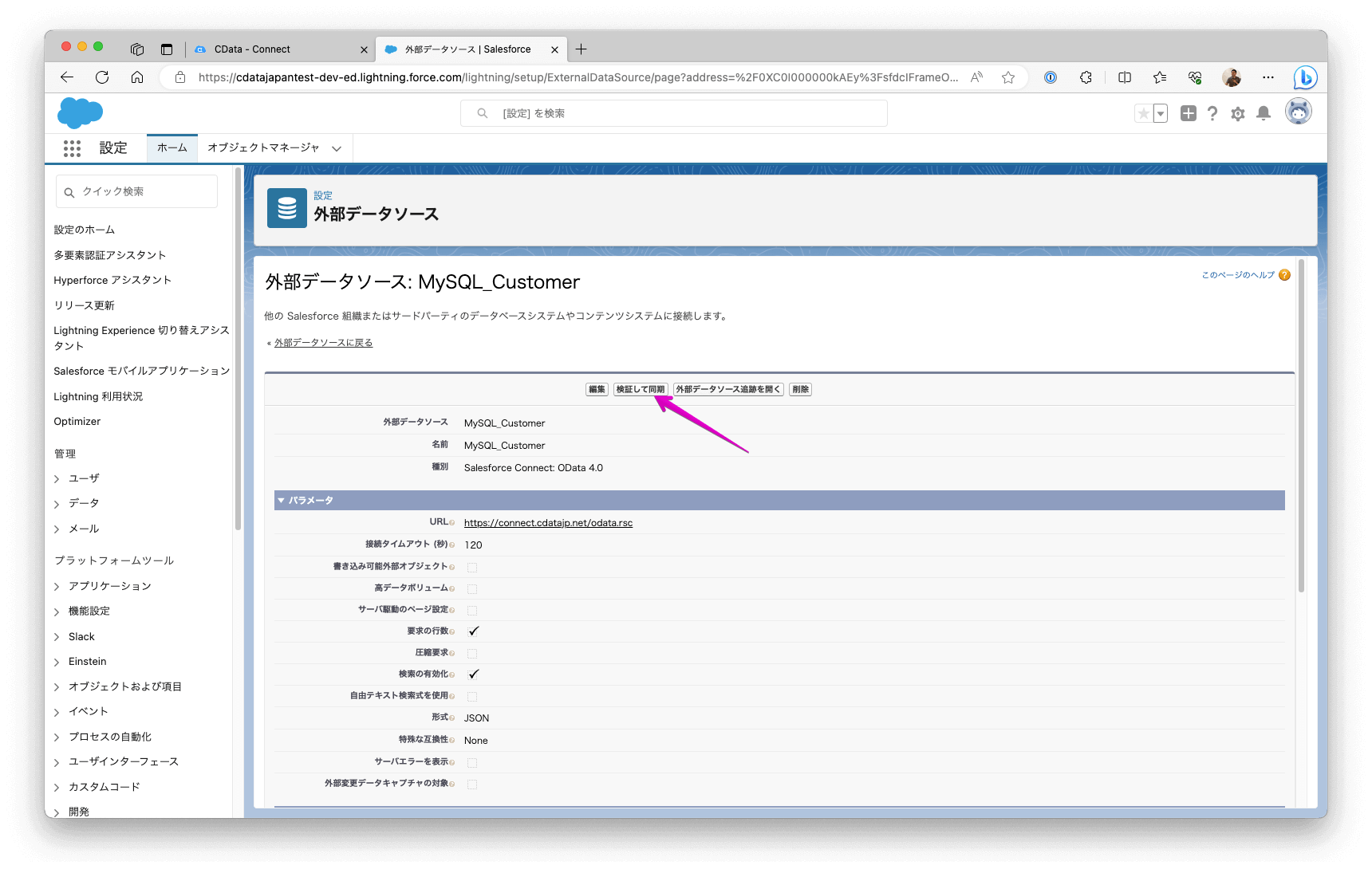
Task: Toggle 検索の有効化 checkbox
Action: [x=473, y=674]
